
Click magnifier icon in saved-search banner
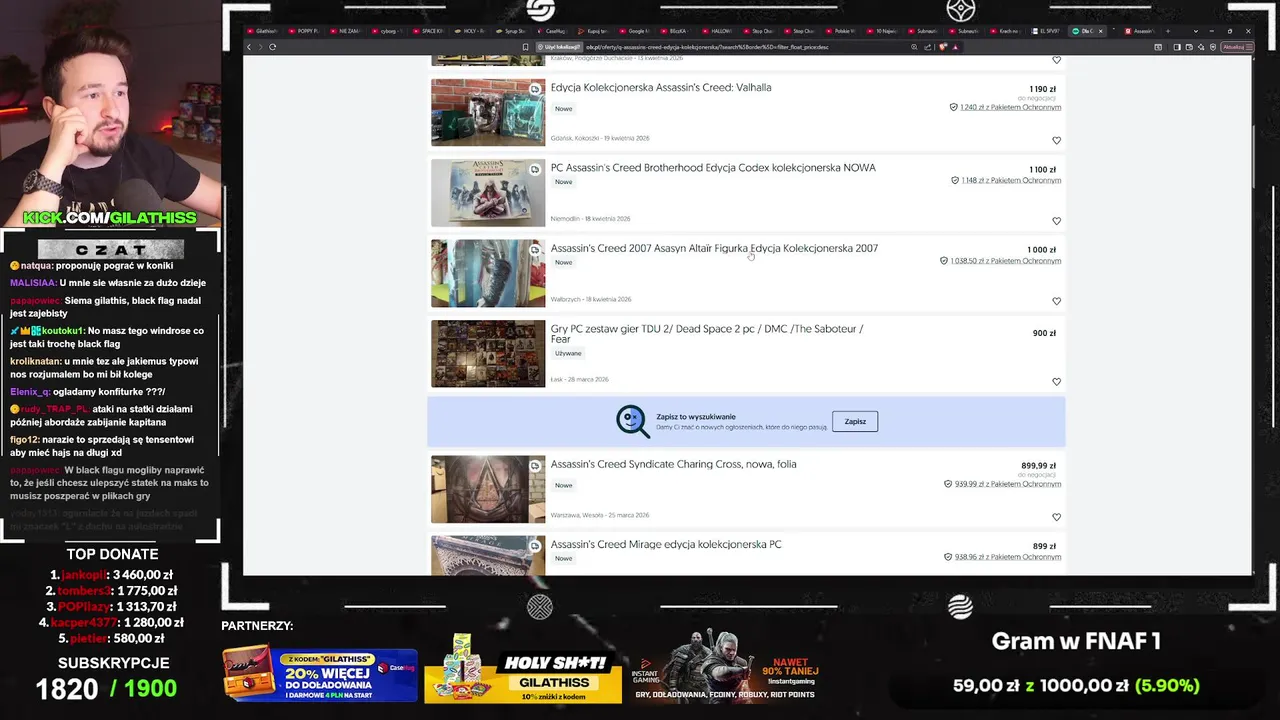[633, 421]
